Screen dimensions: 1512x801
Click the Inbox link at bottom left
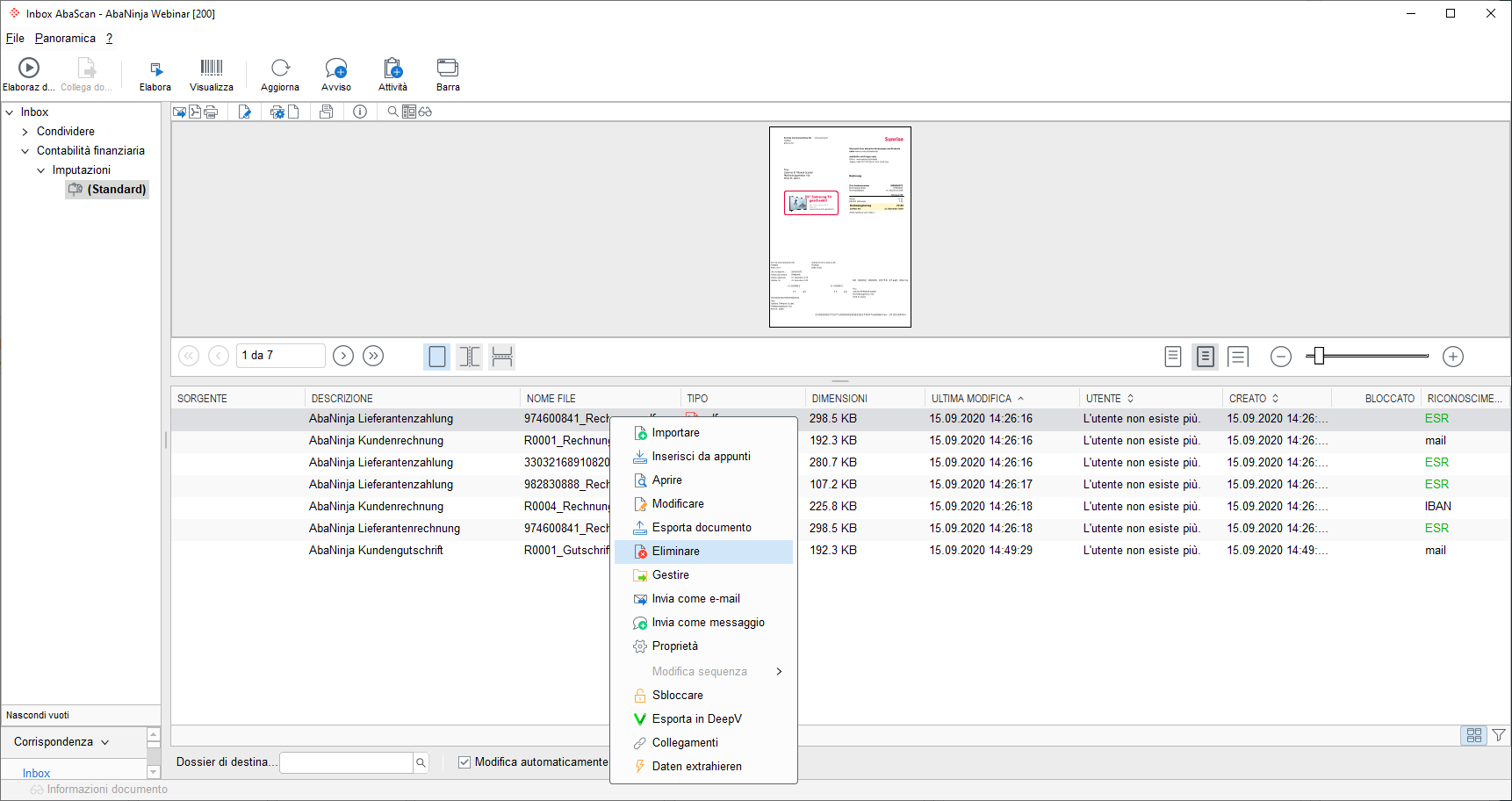36,773
